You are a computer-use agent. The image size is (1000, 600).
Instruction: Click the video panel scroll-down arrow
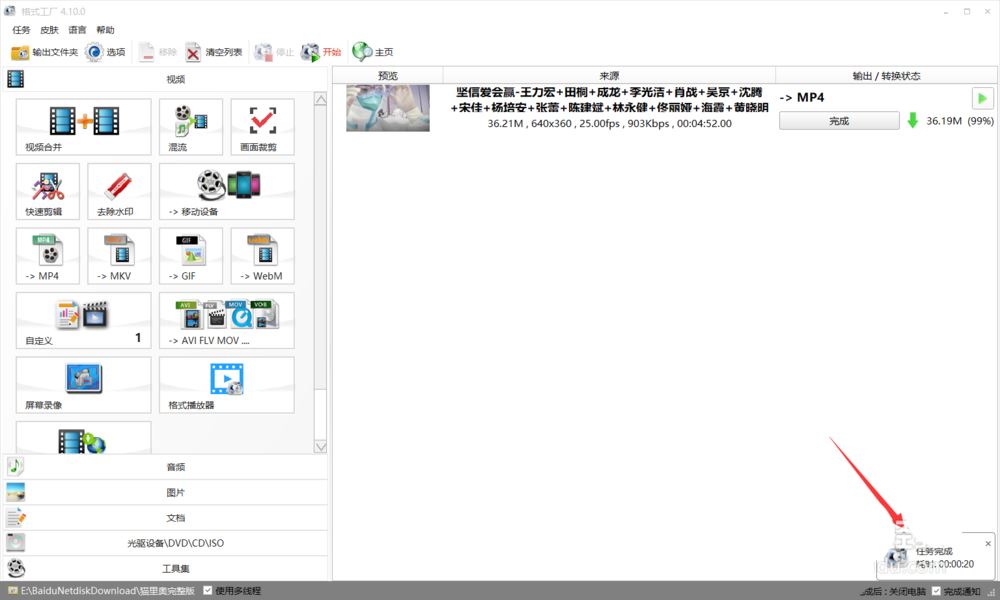(320, 446)
